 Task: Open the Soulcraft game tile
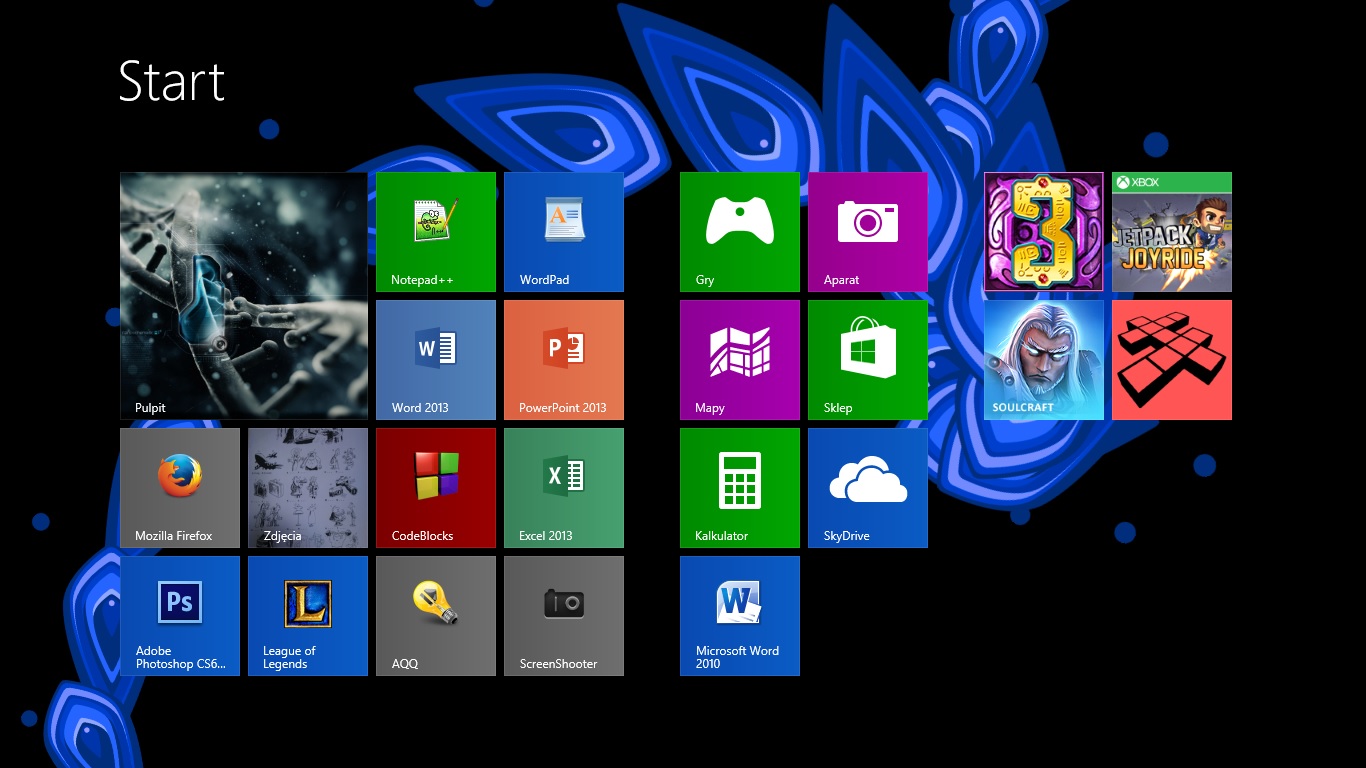1044,360
